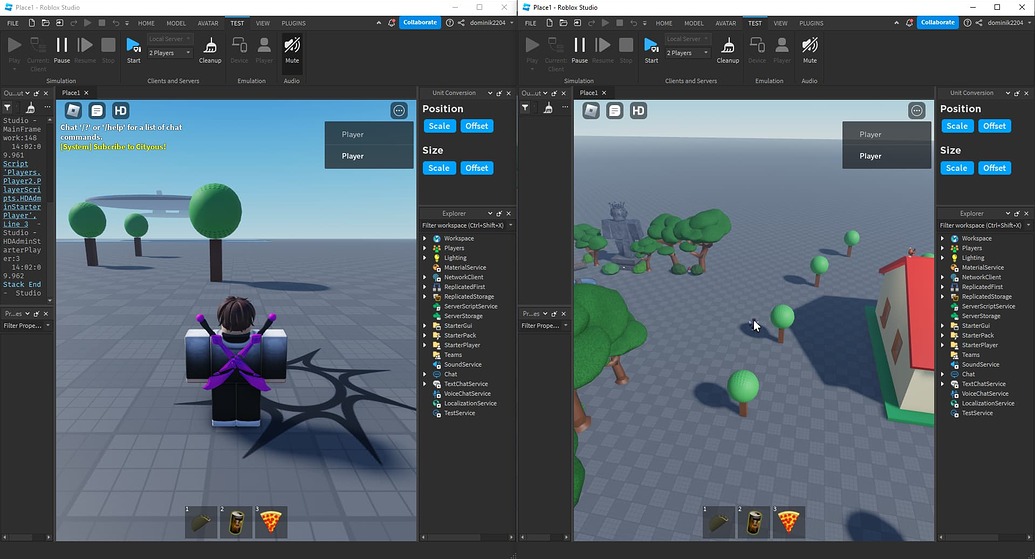The width and height of the screenshot is (1035, 559).
Task: Click new file icon in right window
Action: pyautogui.click(x=549, y=22)
